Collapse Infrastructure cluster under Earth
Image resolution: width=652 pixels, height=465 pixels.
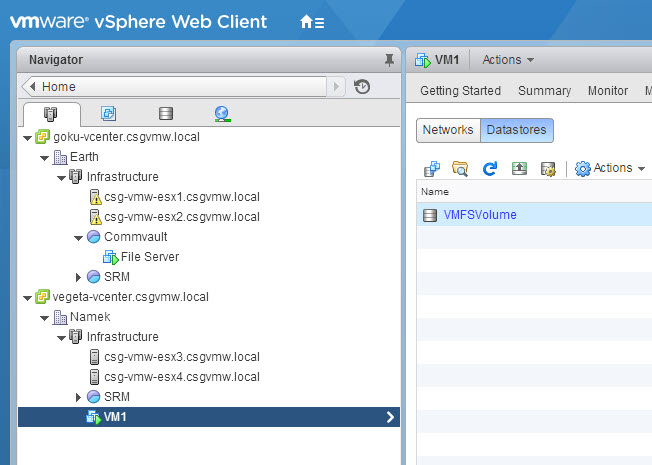[x=62, y=178]
